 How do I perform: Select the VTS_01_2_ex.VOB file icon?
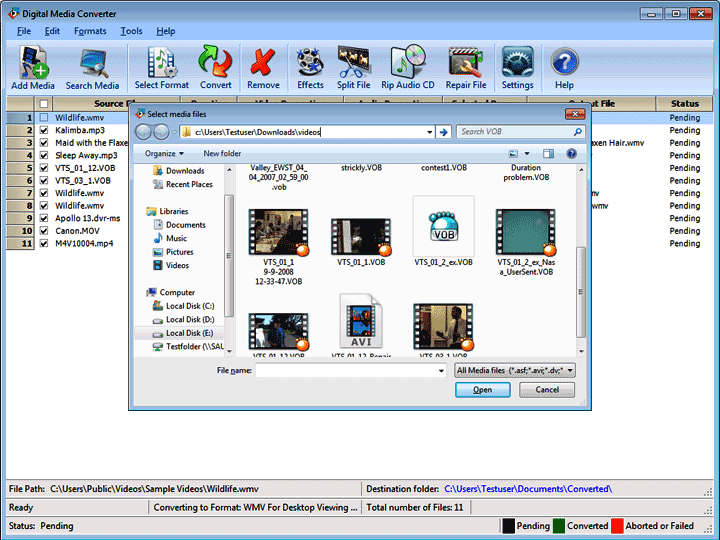coord(444,227)
